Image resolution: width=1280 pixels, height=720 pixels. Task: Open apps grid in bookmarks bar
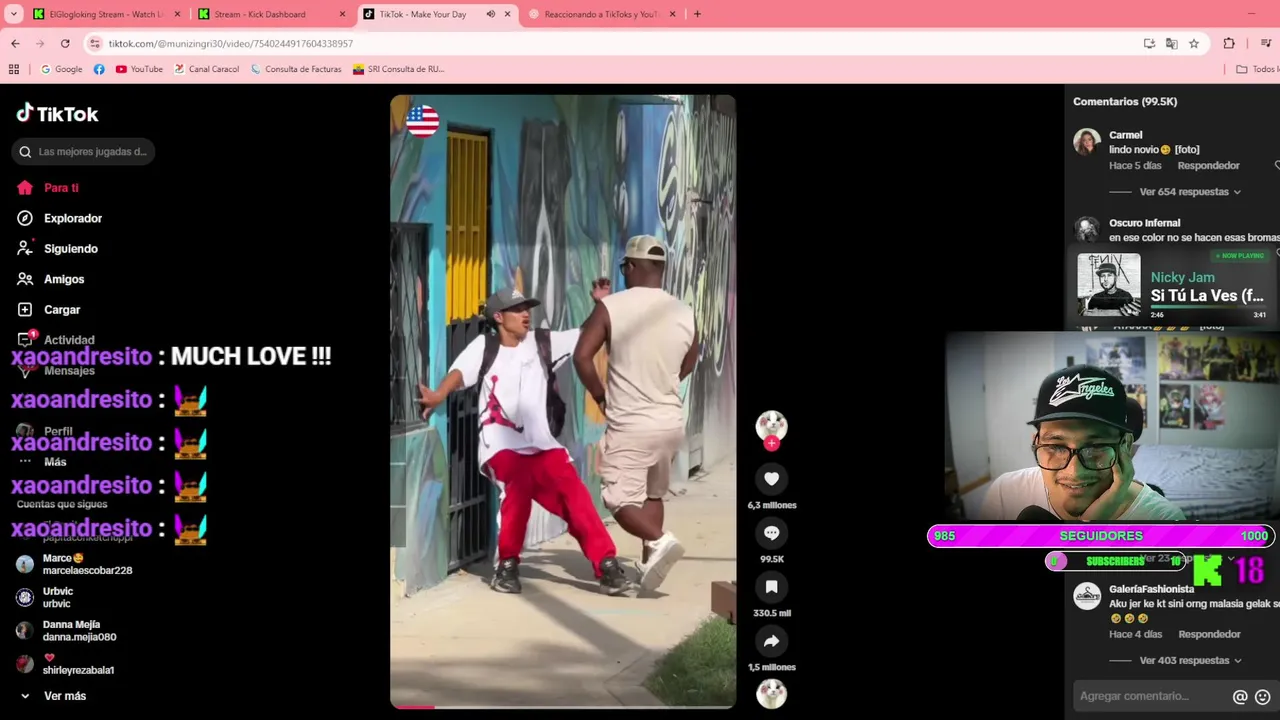point(14,69)
